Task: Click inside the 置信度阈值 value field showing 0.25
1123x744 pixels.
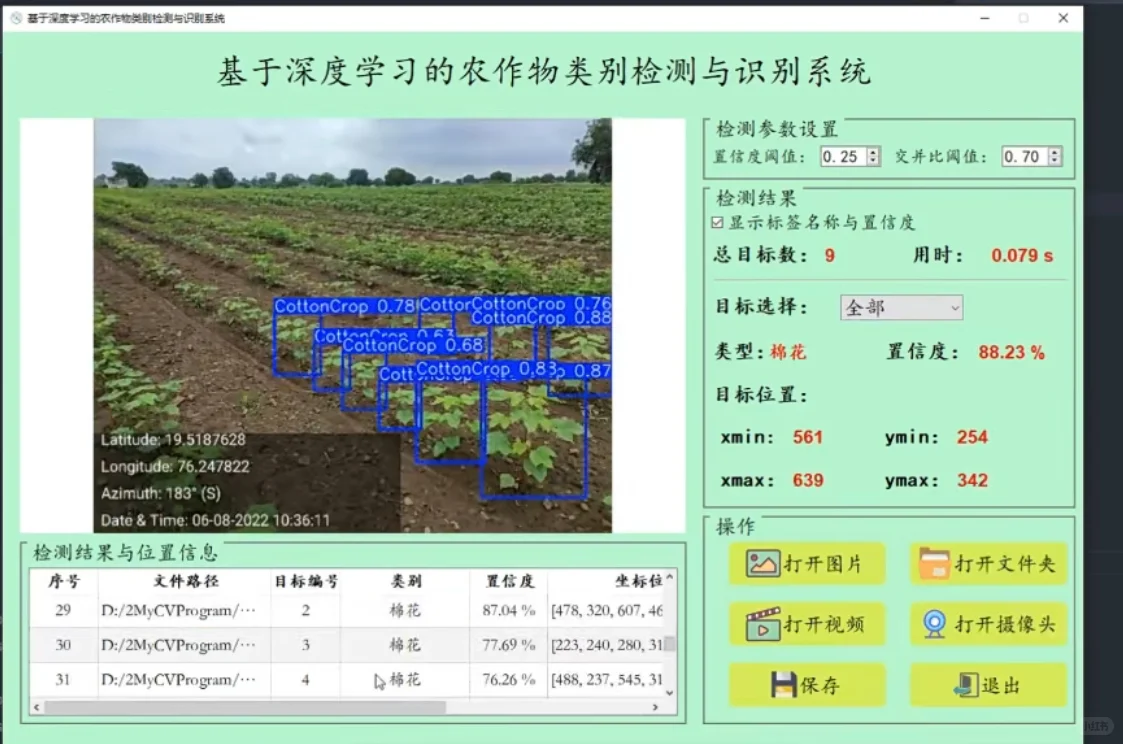Action: coord(845,156)
